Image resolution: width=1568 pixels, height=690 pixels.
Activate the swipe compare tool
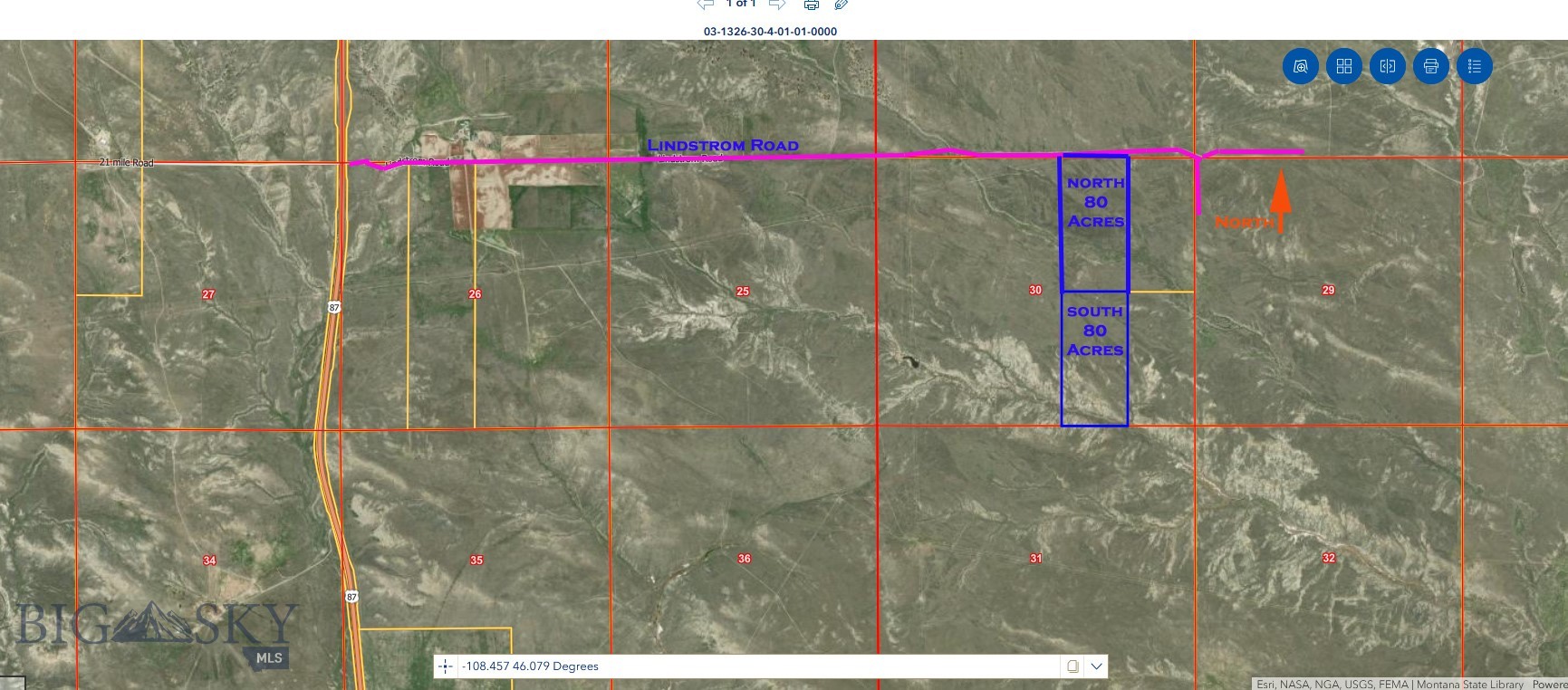[x=1387, y=66]
